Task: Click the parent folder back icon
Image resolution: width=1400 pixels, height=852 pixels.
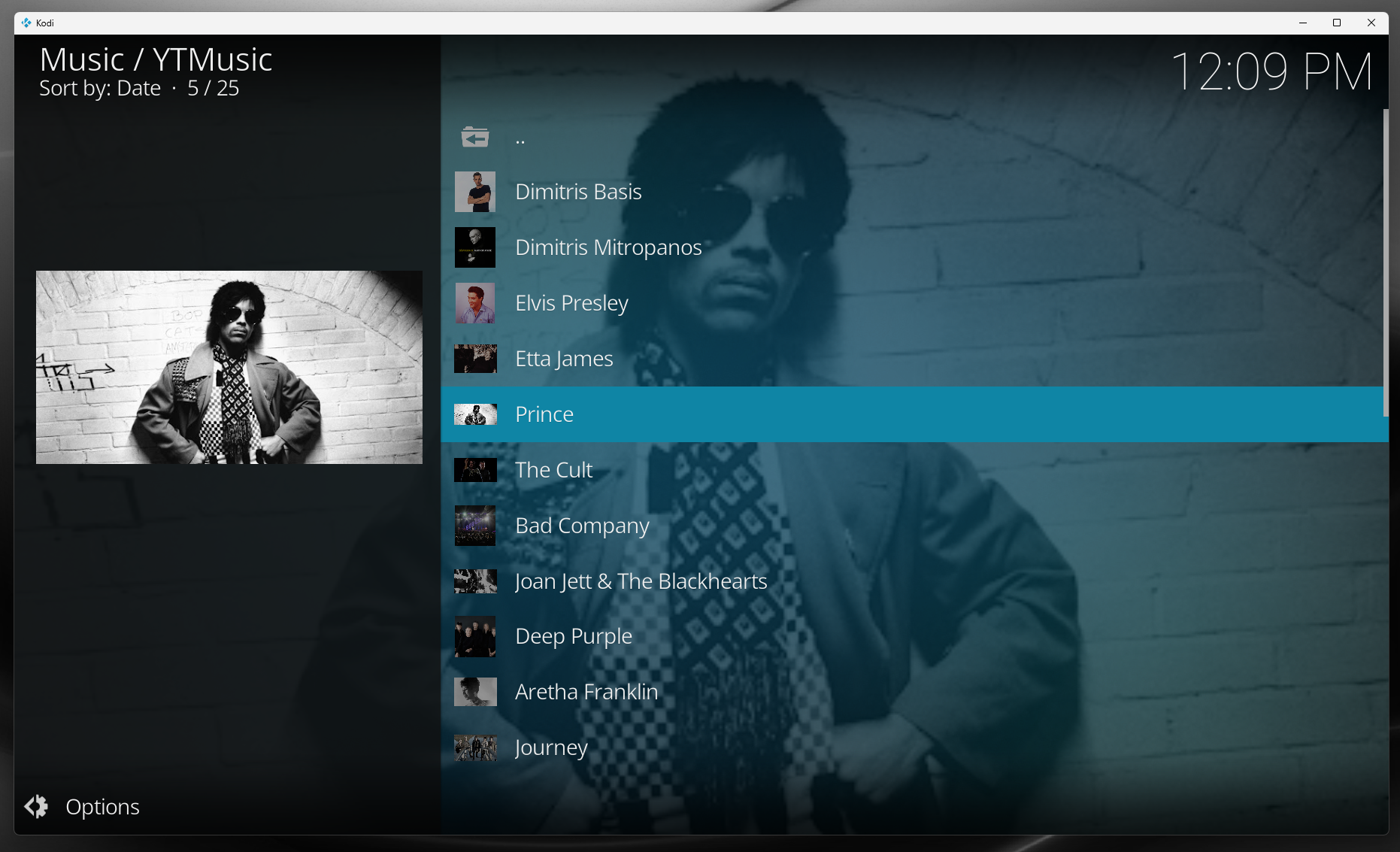Action: click(x=475, y=137)
